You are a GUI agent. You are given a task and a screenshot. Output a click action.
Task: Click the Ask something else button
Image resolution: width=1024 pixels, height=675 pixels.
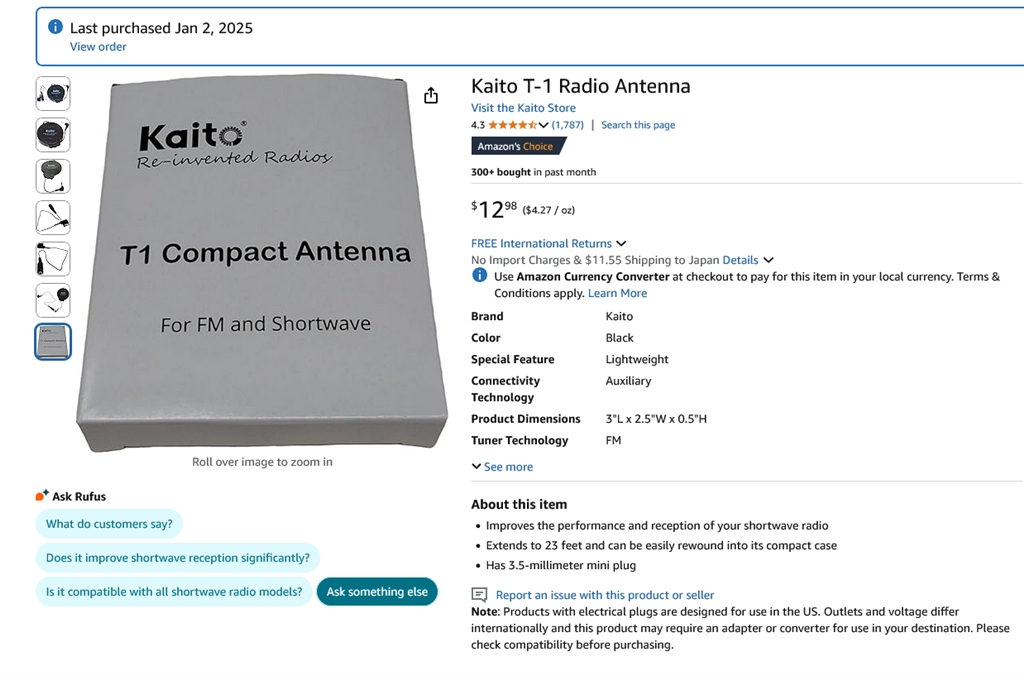pos(377,592)
